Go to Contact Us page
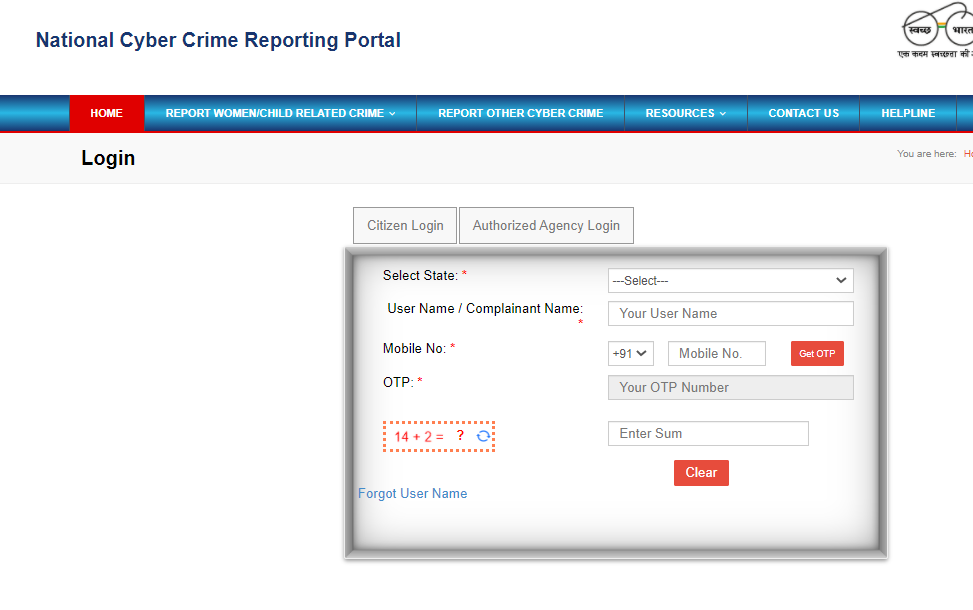This screenshot has width=973, height=610. (x=803, y=114)
